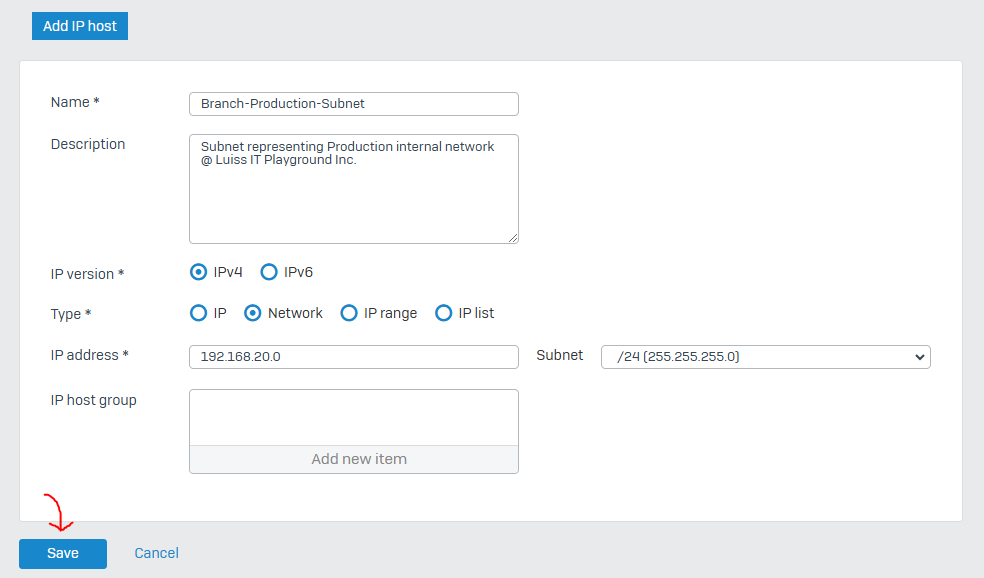The image size is (984, 578).
Task: Click the Subnet dropdown chevron arrow
Action: tap(919, 357)
